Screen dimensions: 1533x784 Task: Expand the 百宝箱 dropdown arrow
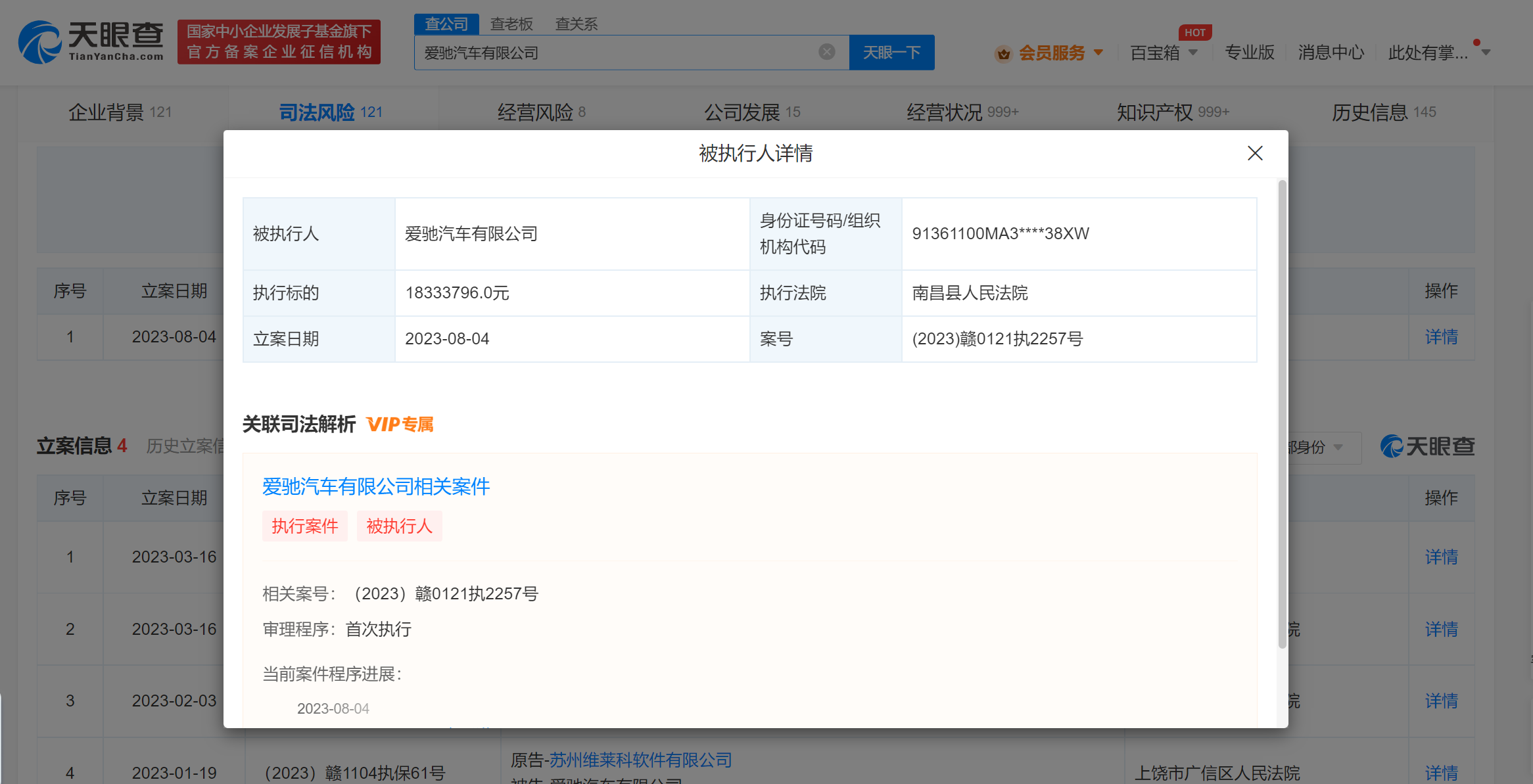click(x=1193, y=53)
